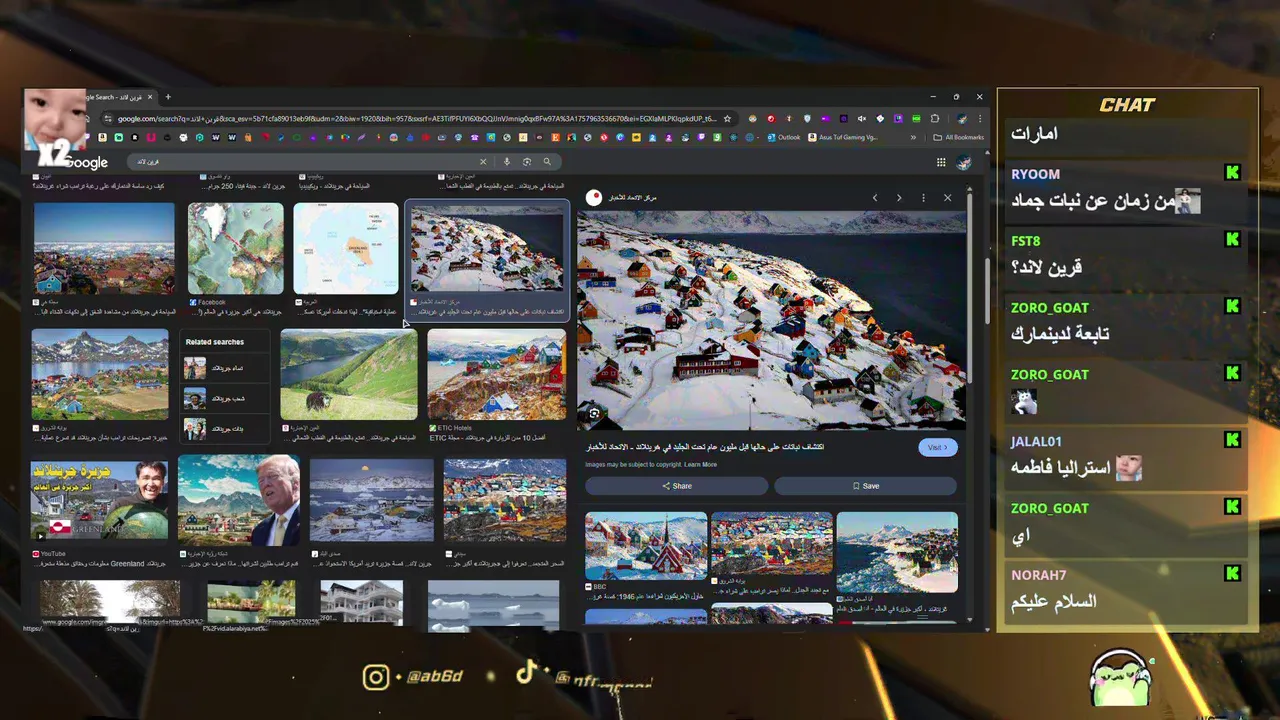Click NORAH7's chat message

coord(1126,590)
